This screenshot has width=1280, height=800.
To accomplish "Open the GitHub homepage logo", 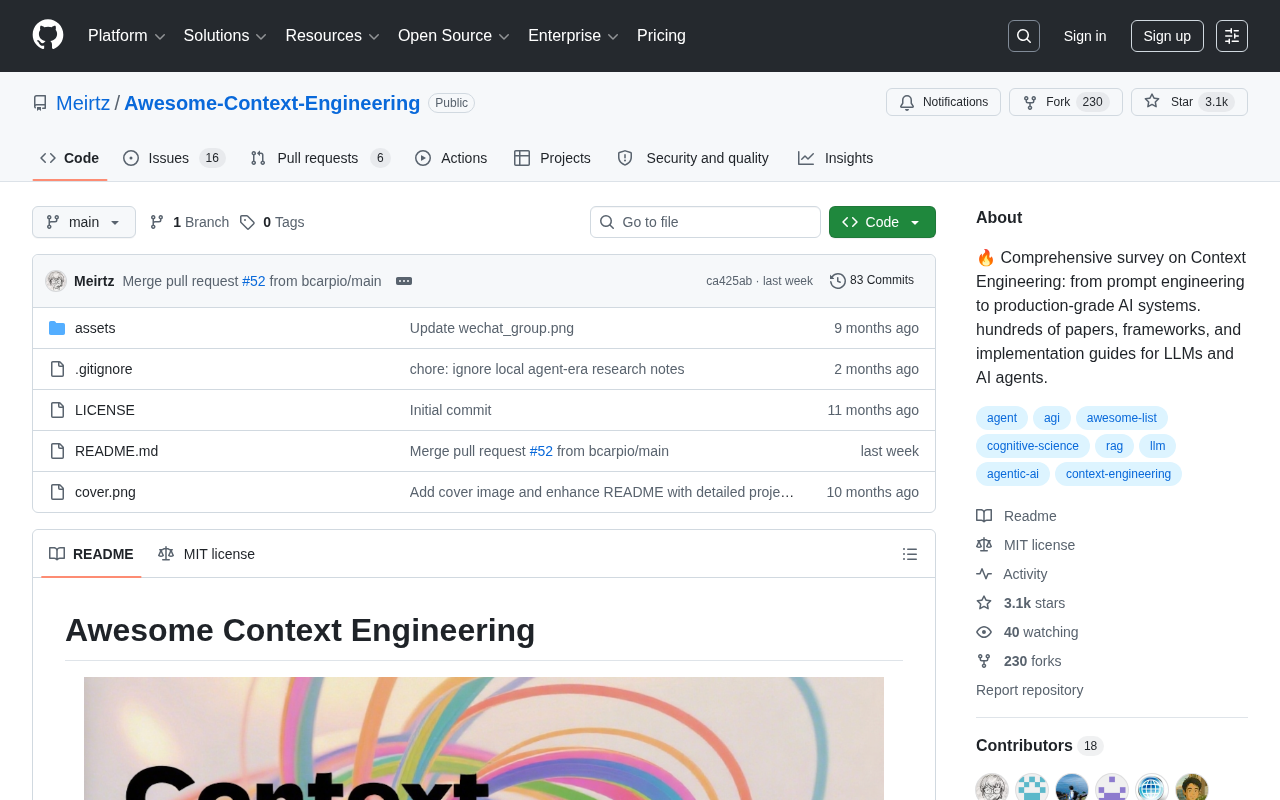I will [48, 35].
